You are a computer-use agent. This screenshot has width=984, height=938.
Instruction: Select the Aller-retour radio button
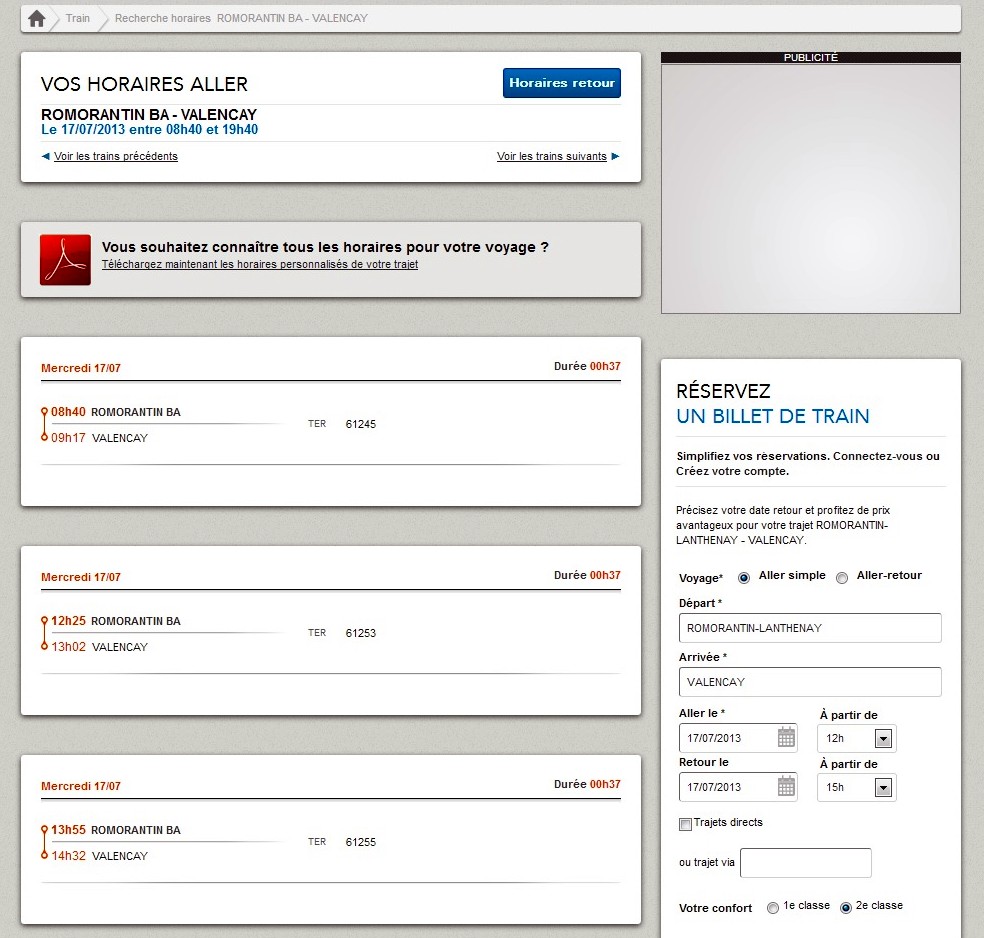(842, 578)
